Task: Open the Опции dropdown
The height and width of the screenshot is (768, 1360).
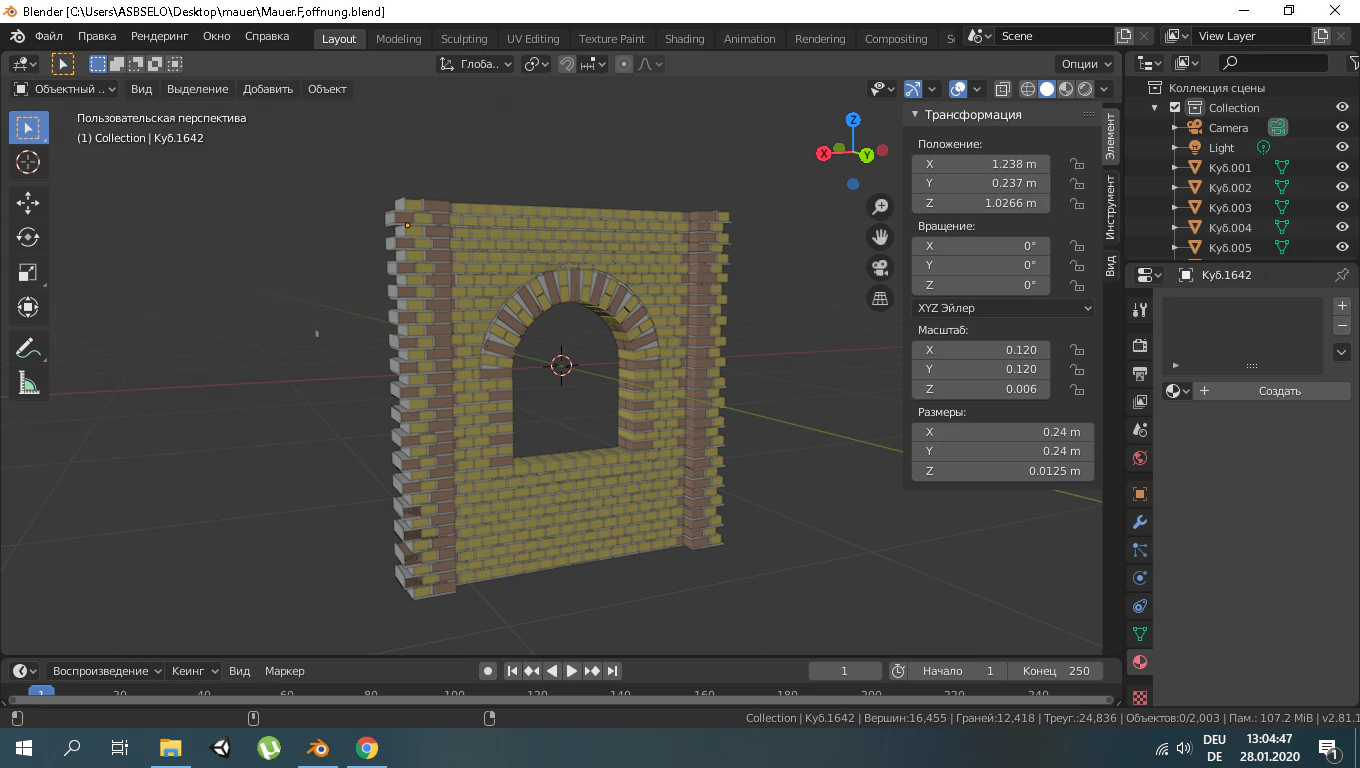Action: click(1087, 64)
